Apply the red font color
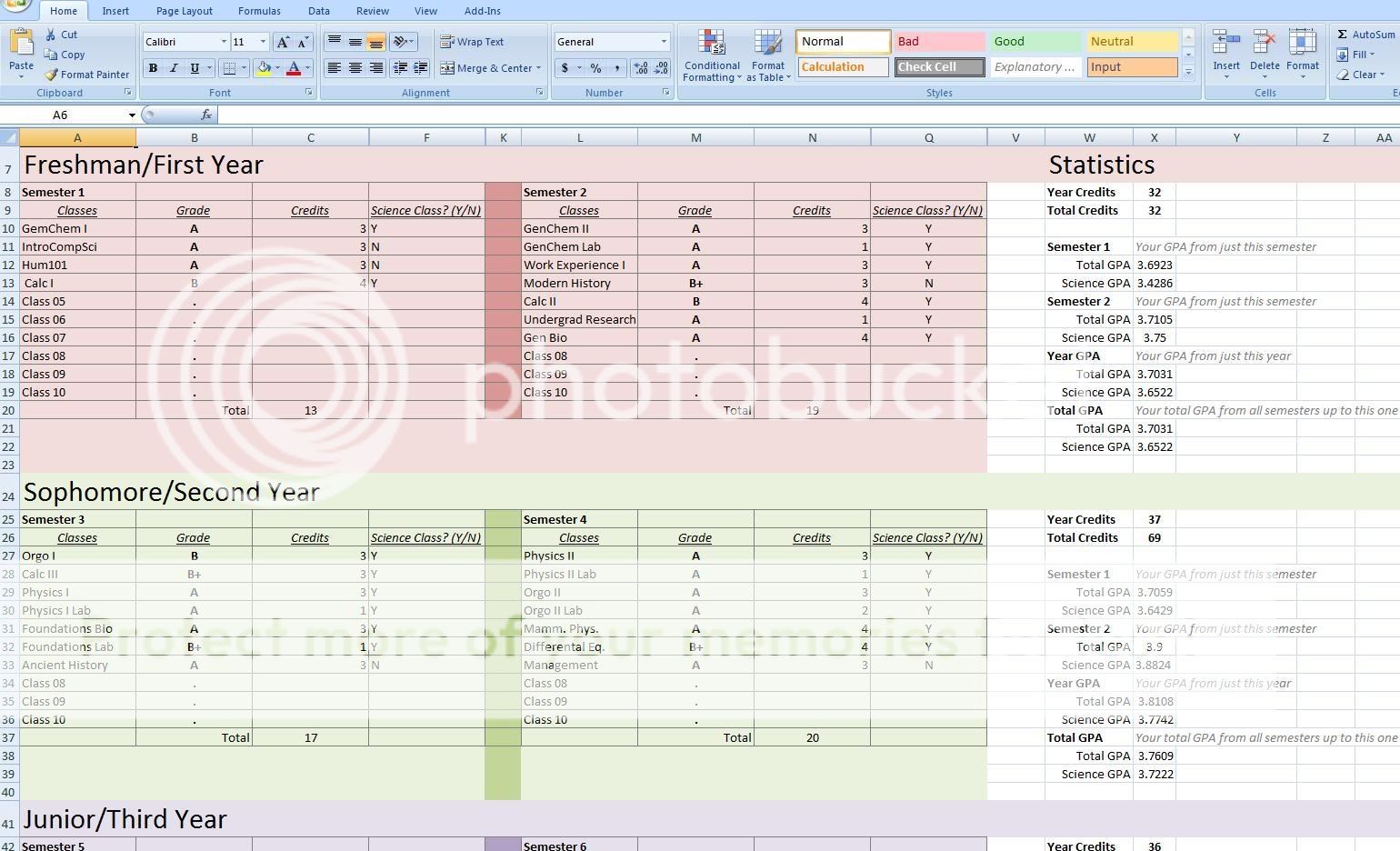 click(293, 68)
